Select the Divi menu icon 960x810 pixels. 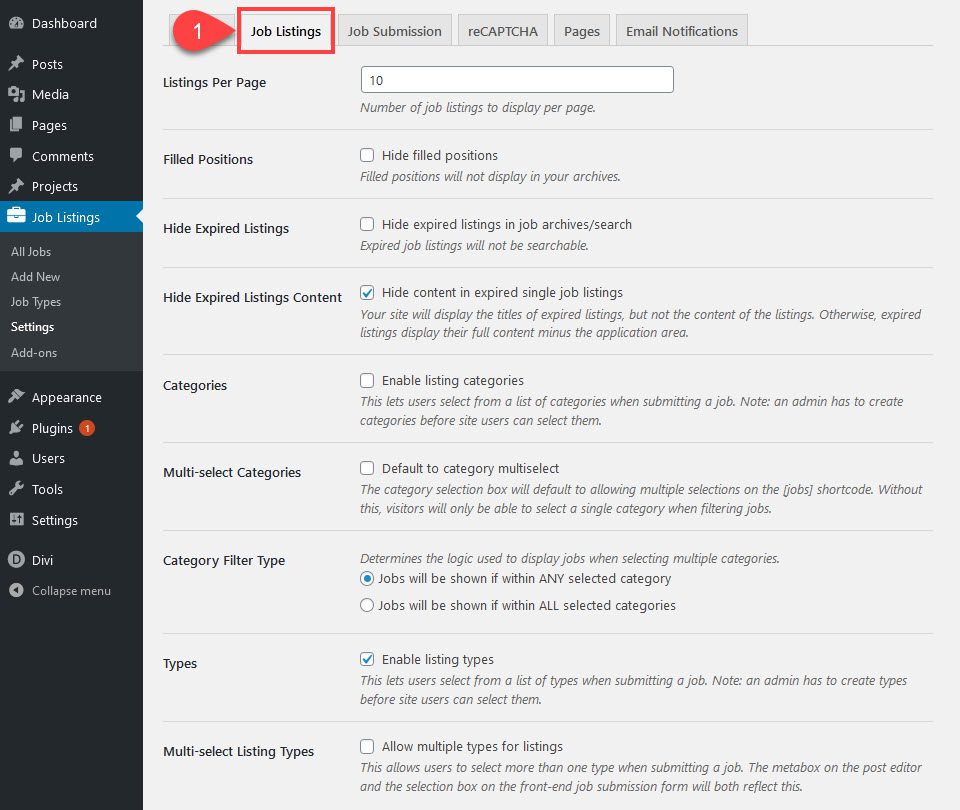pyautogui.click(x=18, y=560)
